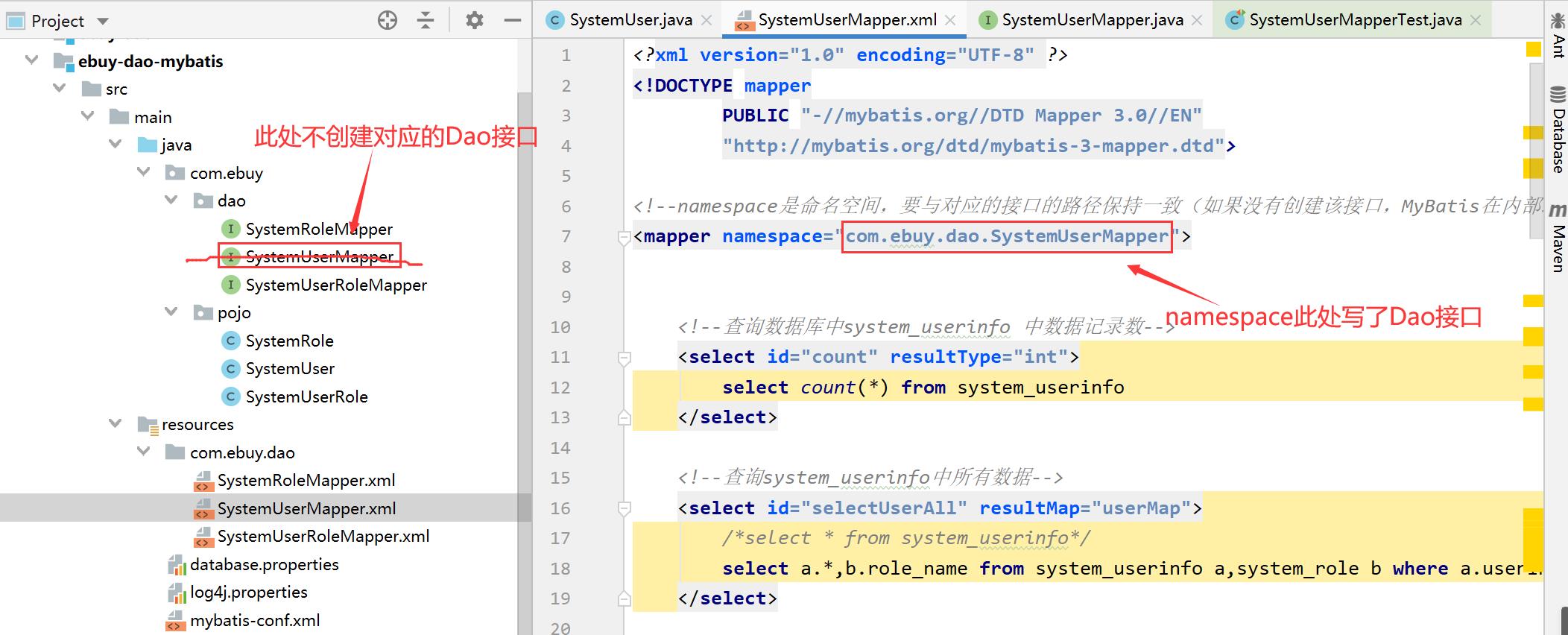Click the top yellow inspection indicator
The image size is (1568, 635).
[1533, 50]
